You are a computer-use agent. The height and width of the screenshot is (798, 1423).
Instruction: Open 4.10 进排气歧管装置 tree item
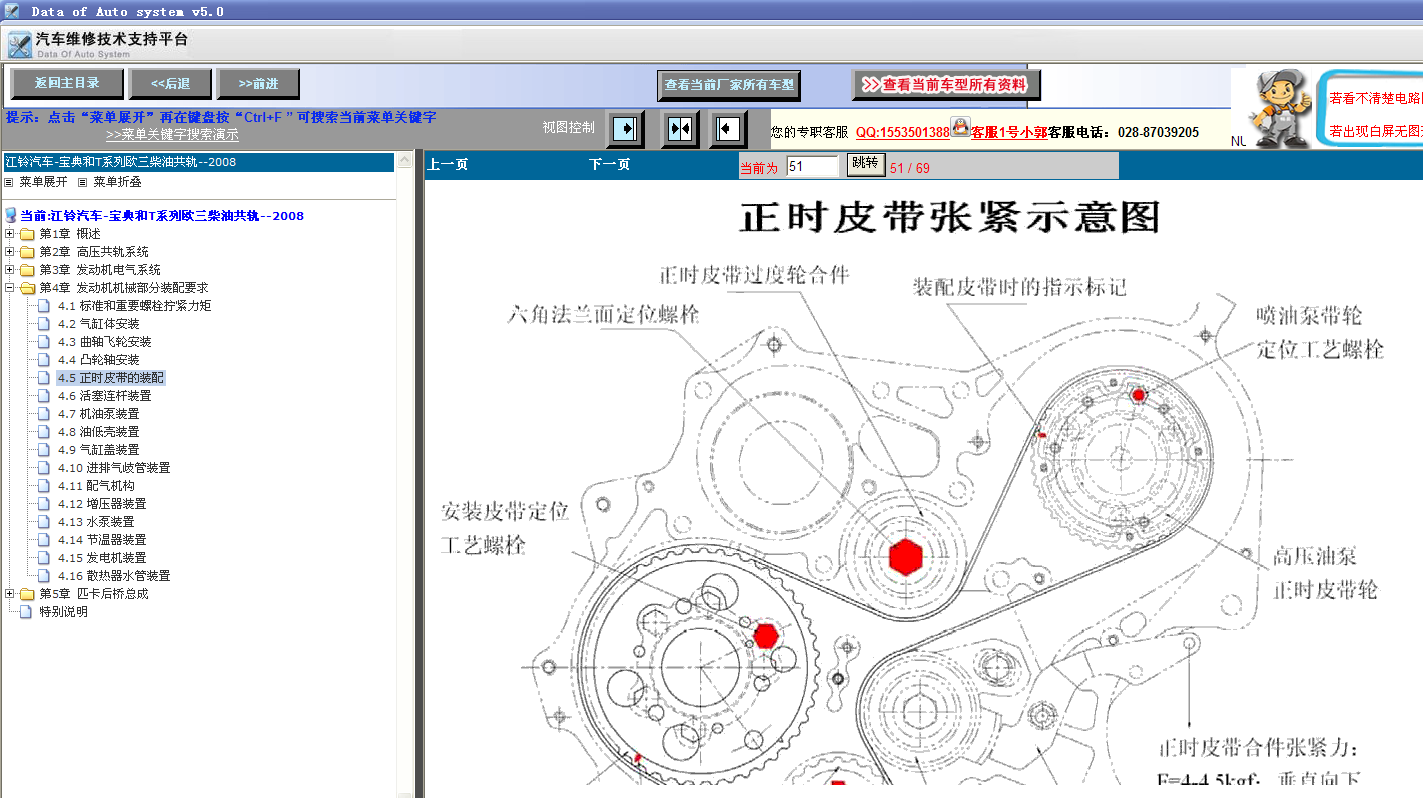[x=114, y=468]
